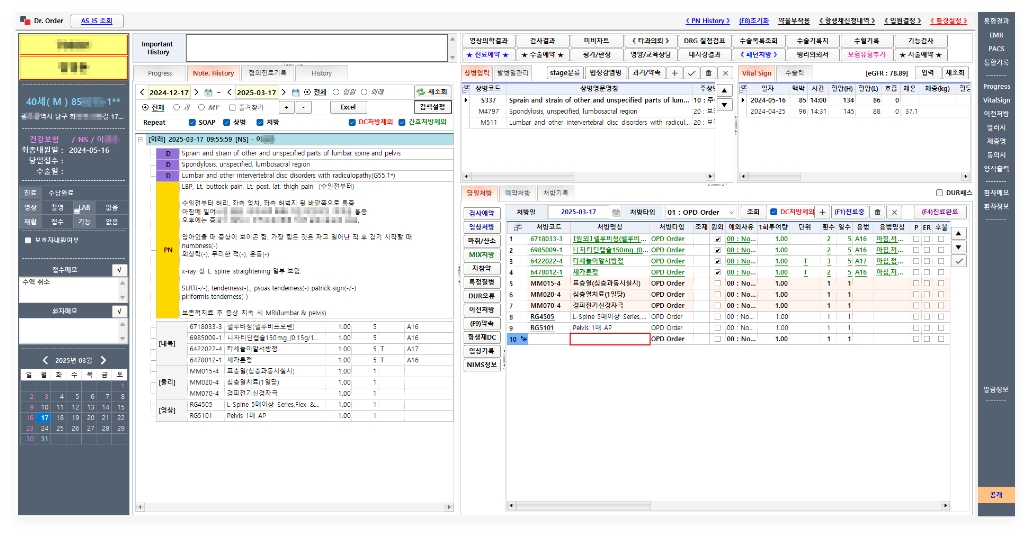The height and width of the screenshot is (537, 1030).
Task: Open the 00 : No... exception reason dropdown in row 1
Action: pos(743,240)
